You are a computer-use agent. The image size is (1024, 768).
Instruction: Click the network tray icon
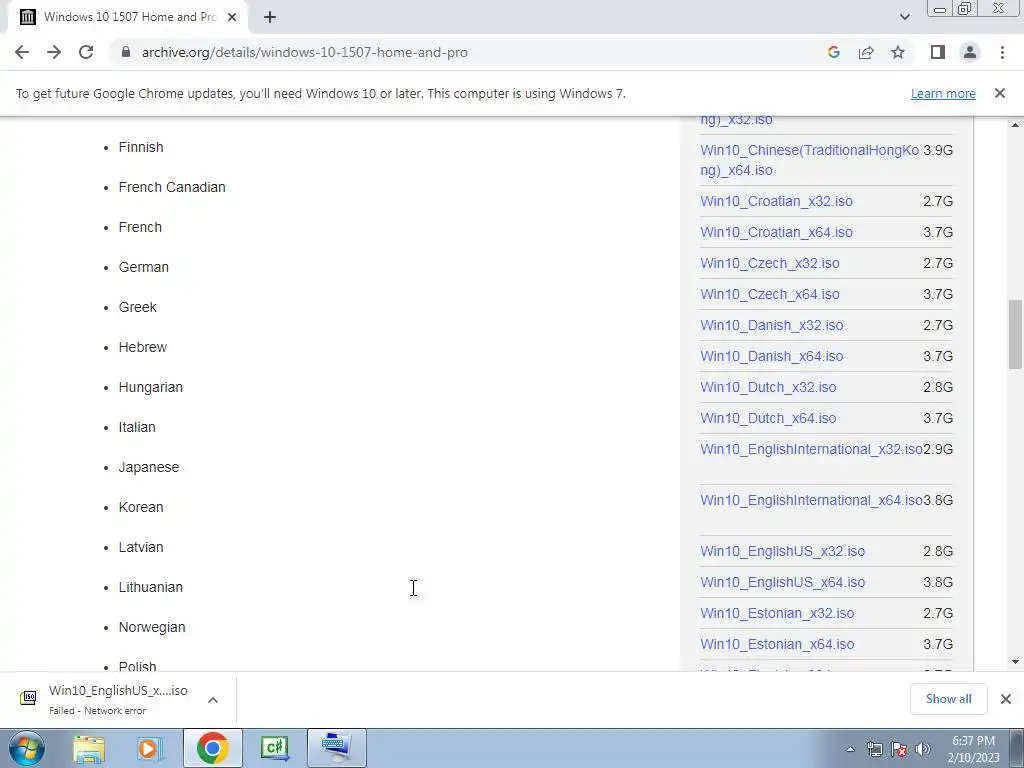pyautogui.click(x=874, y=750)
